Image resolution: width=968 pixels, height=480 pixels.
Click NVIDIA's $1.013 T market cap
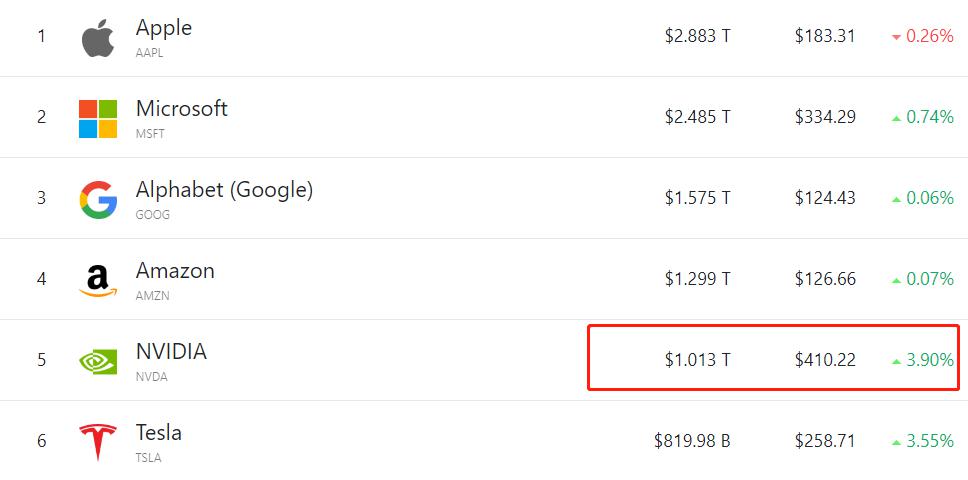698,360
